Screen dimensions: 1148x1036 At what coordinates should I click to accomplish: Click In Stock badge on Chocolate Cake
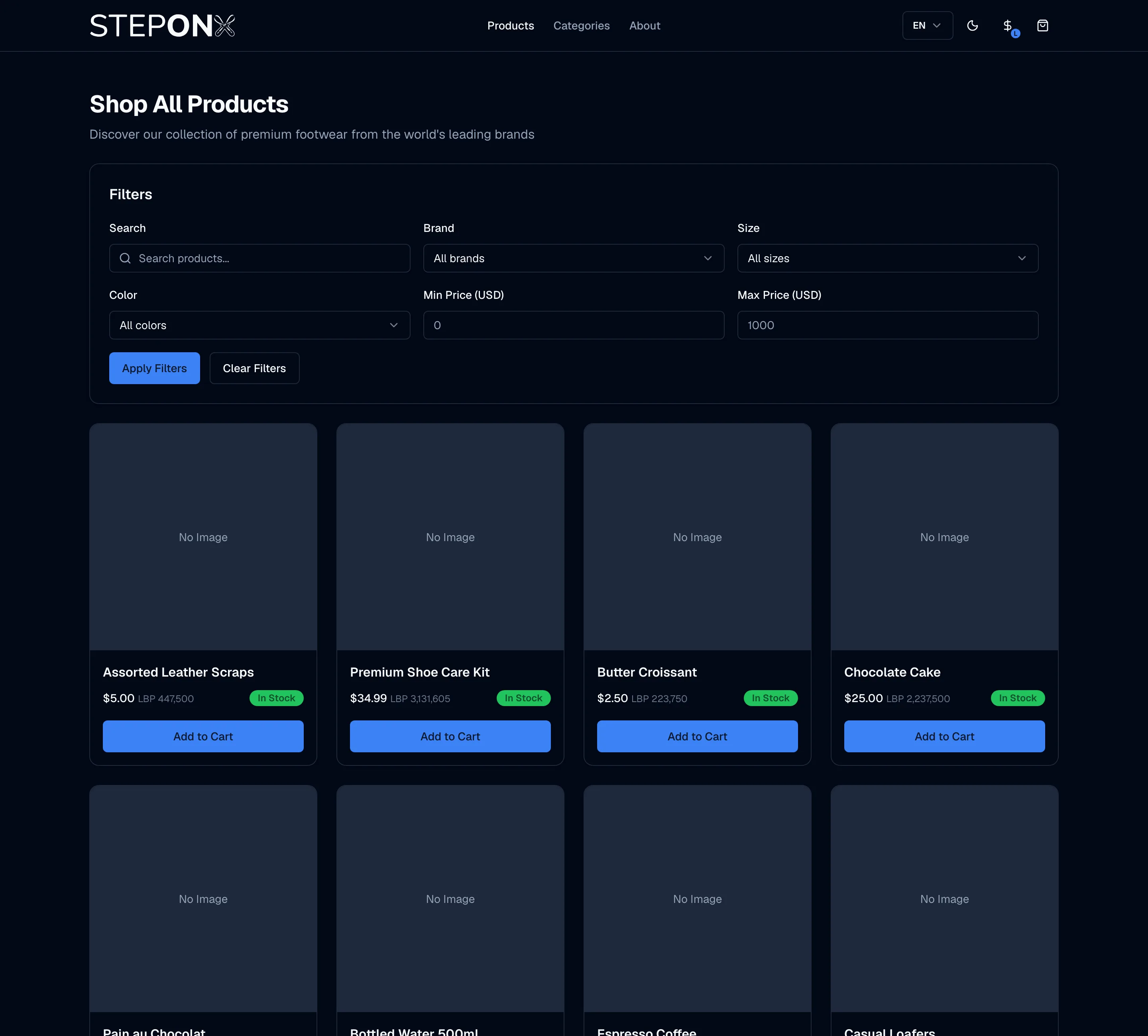[x=1018, y=698]
